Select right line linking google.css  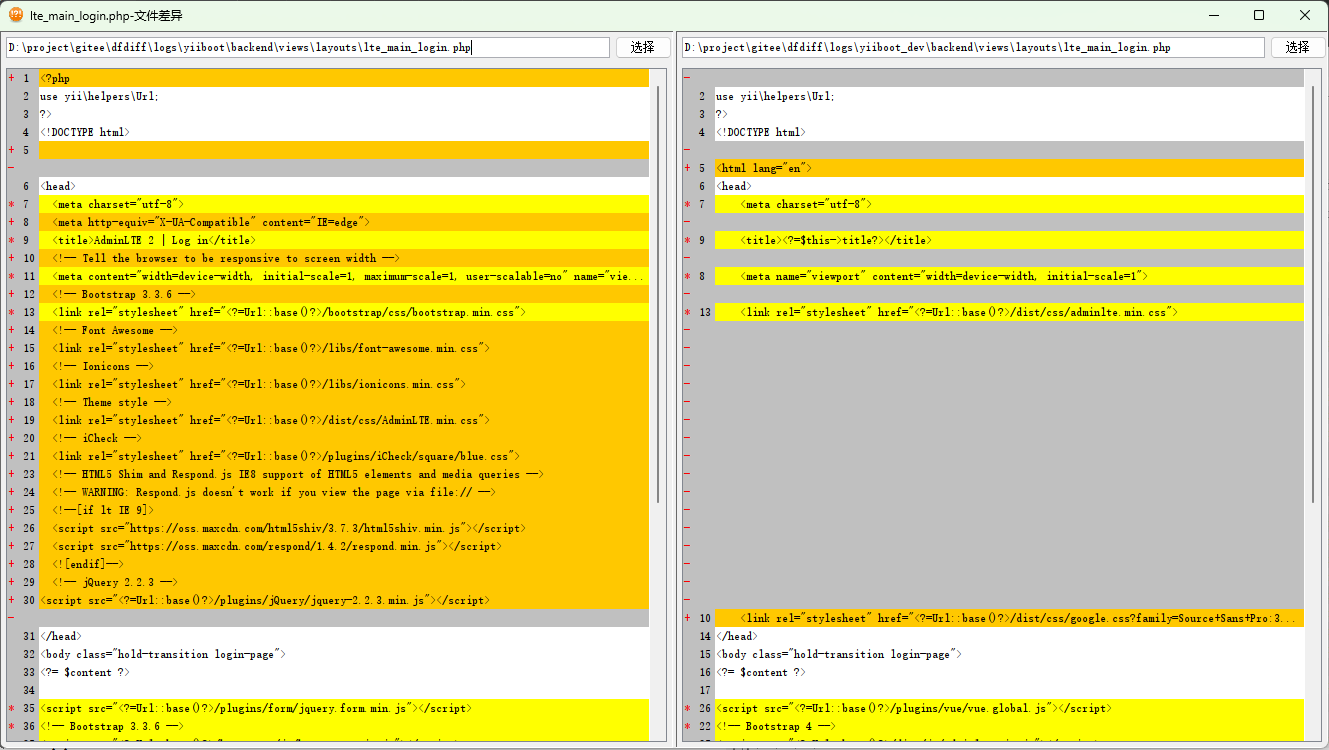coord(1009,618)
